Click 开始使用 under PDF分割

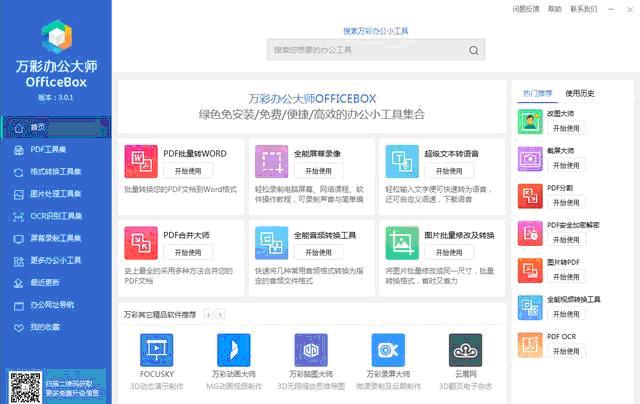click(x=566, y=202)
